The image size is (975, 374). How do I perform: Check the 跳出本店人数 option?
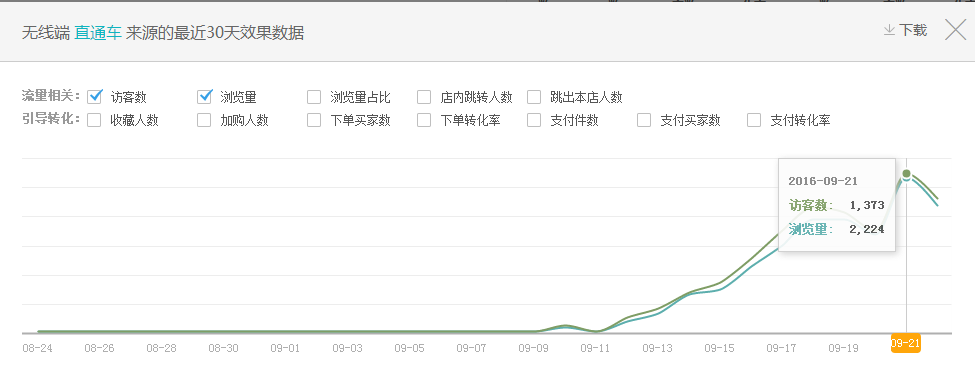coord(534,97)
